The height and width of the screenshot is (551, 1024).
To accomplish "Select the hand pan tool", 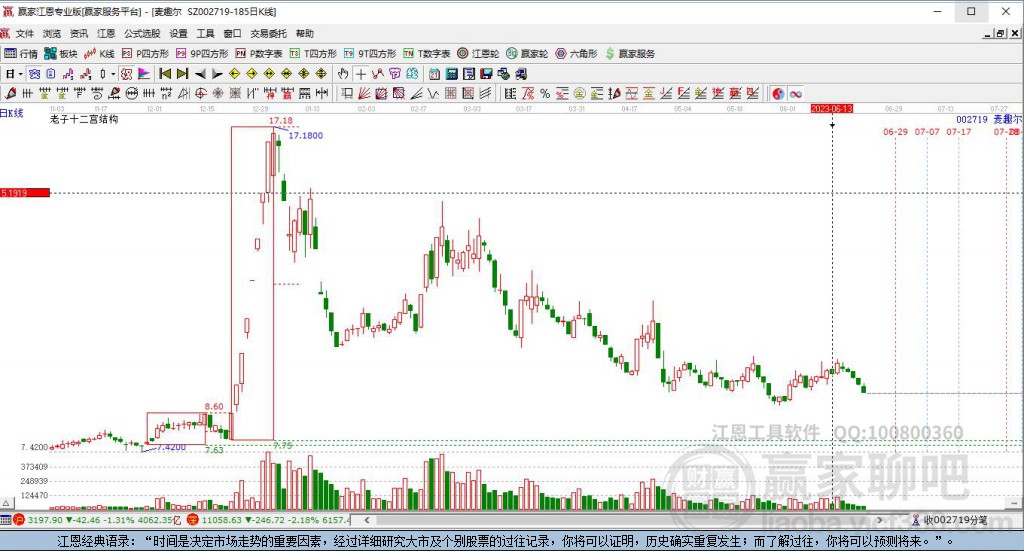I will point(343,74).
